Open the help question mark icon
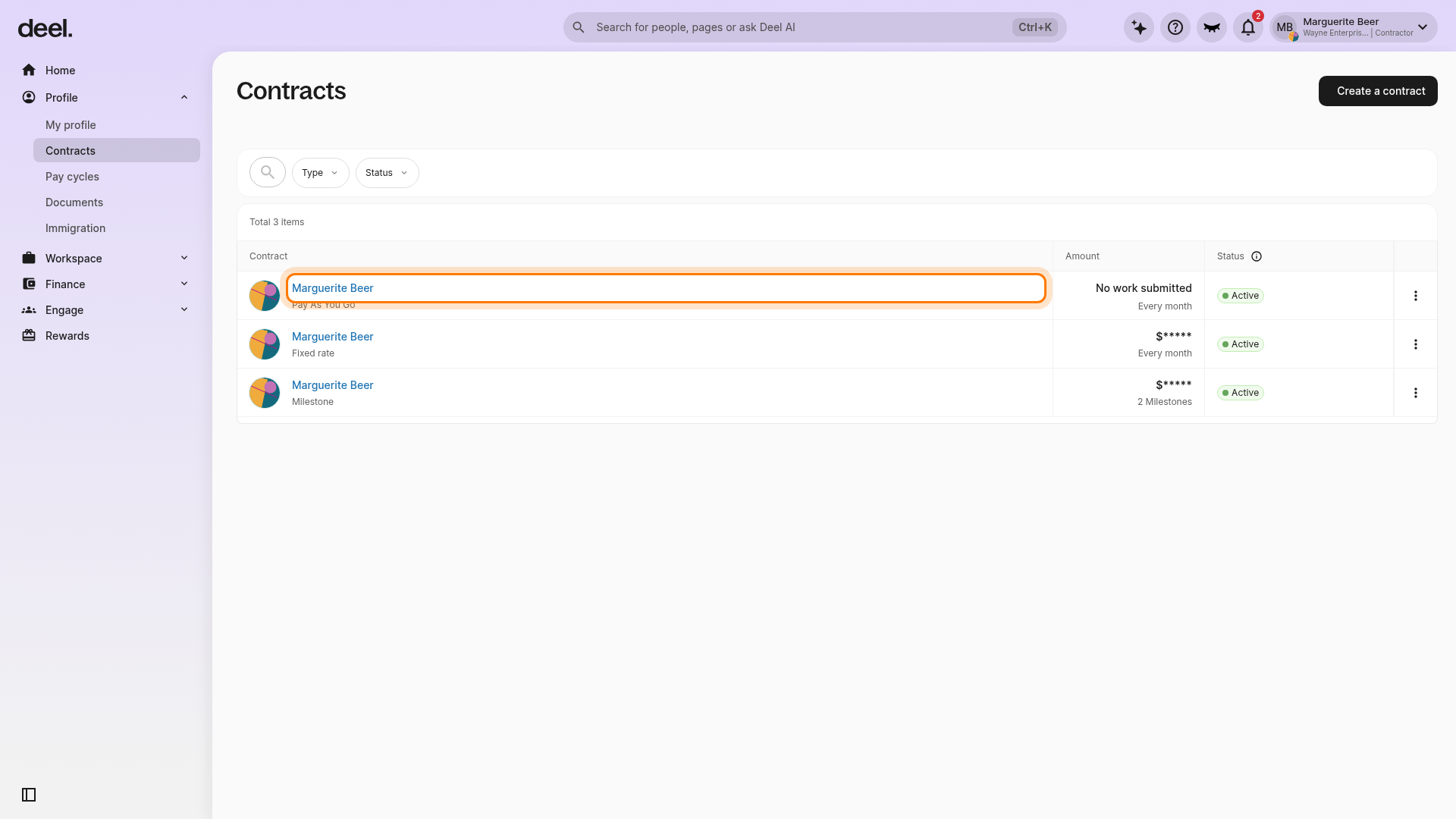1456x819 pixels. pyautogui.click(x=1175, y=27)
